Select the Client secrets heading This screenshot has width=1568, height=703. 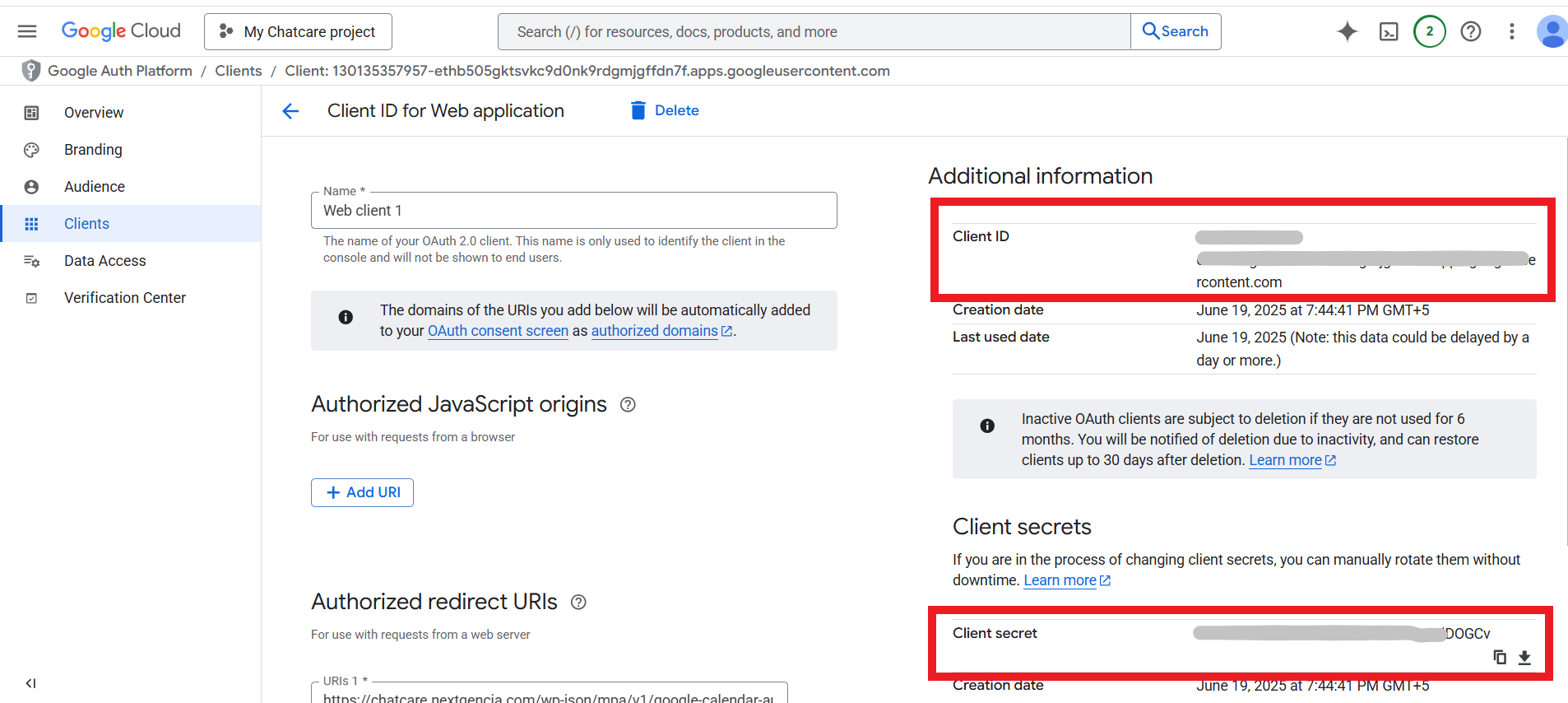tap(1022, 527)
